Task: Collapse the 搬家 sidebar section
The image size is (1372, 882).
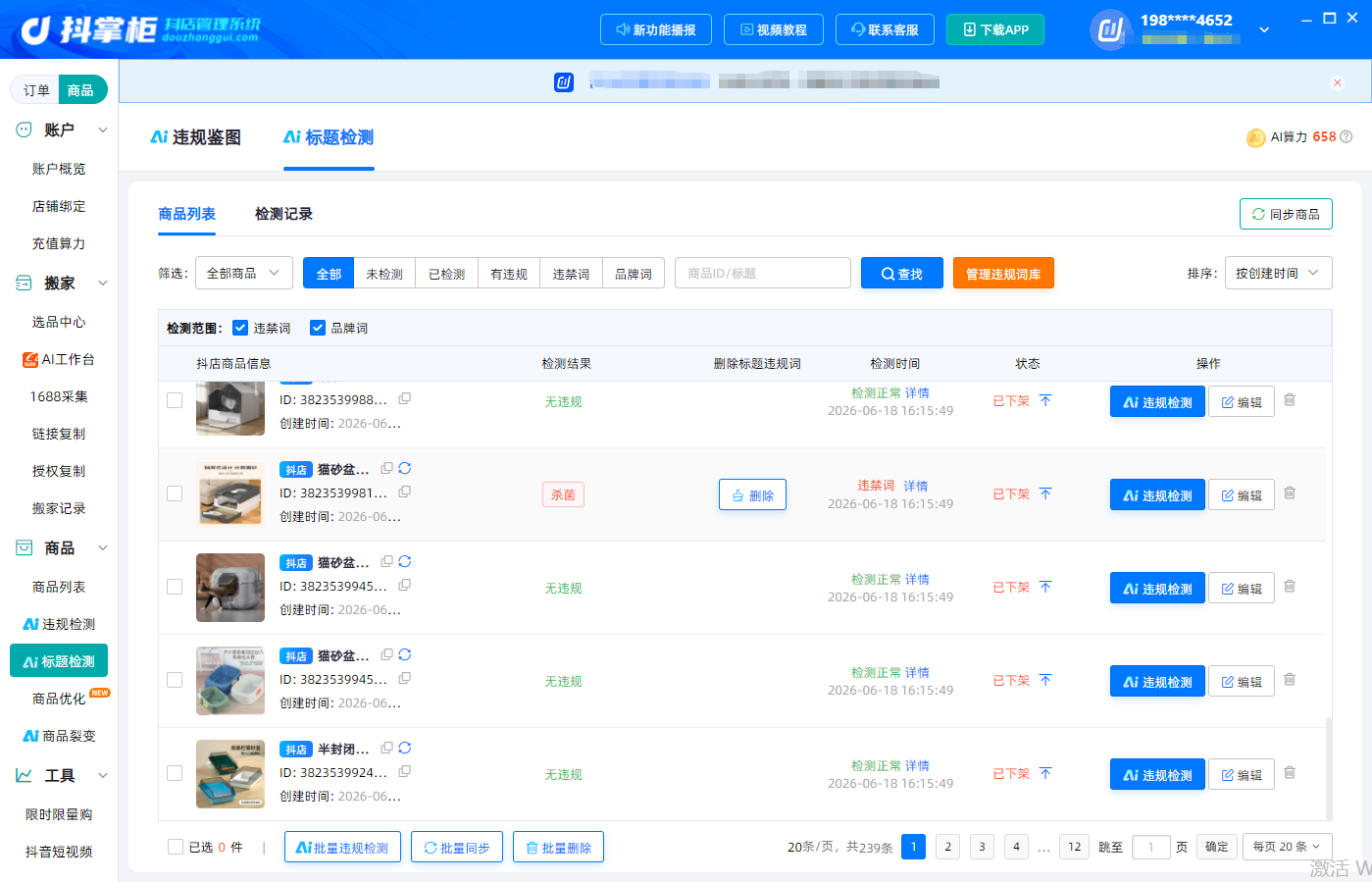Action: 102,283
